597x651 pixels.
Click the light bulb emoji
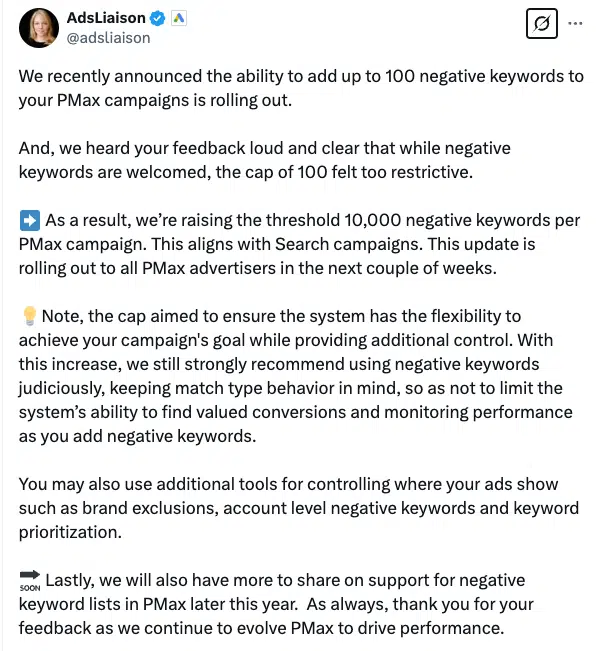[x=29, y=316]
